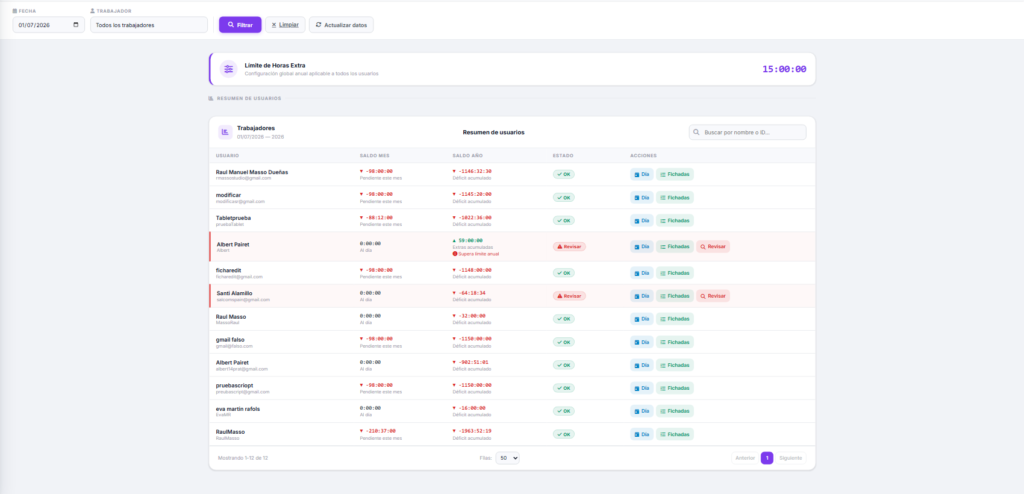This screenshot has height=494, width=1024.
Task: Click the USUARIO column header
Action: click(x=227, y=156)
